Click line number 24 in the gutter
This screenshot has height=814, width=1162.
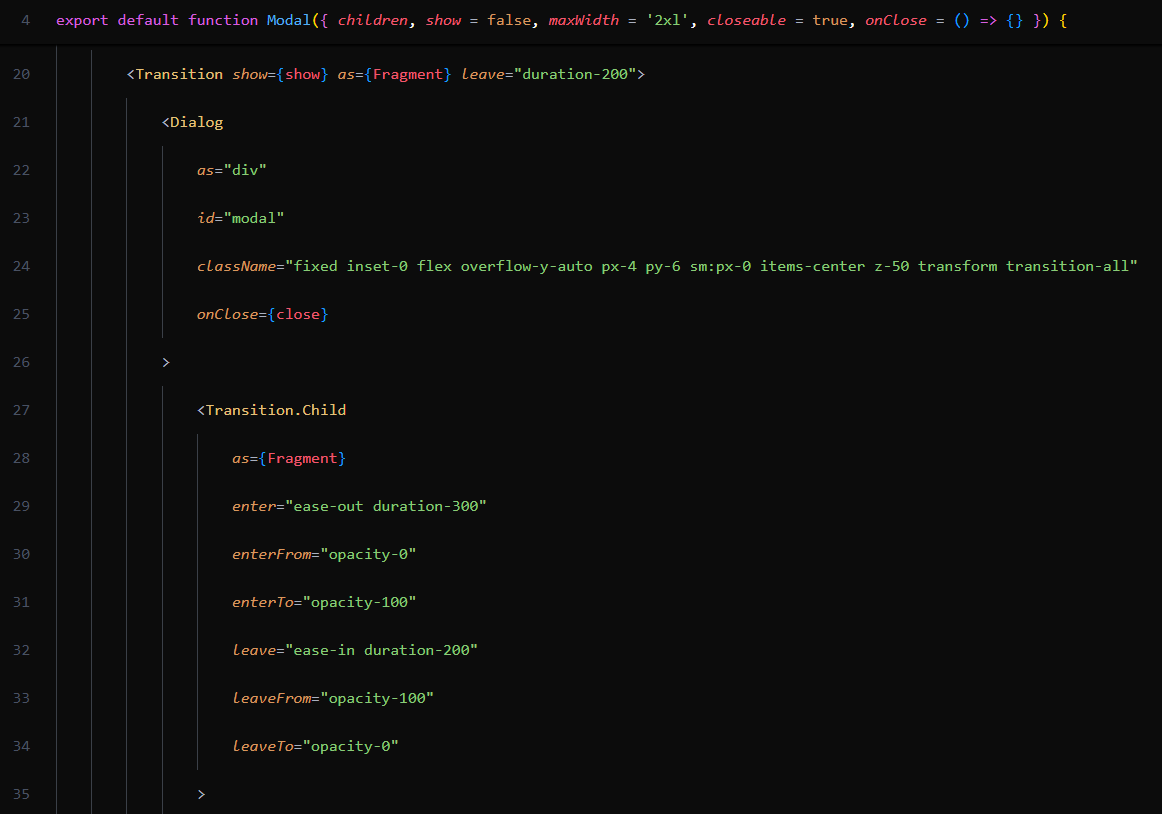[21, 266]
